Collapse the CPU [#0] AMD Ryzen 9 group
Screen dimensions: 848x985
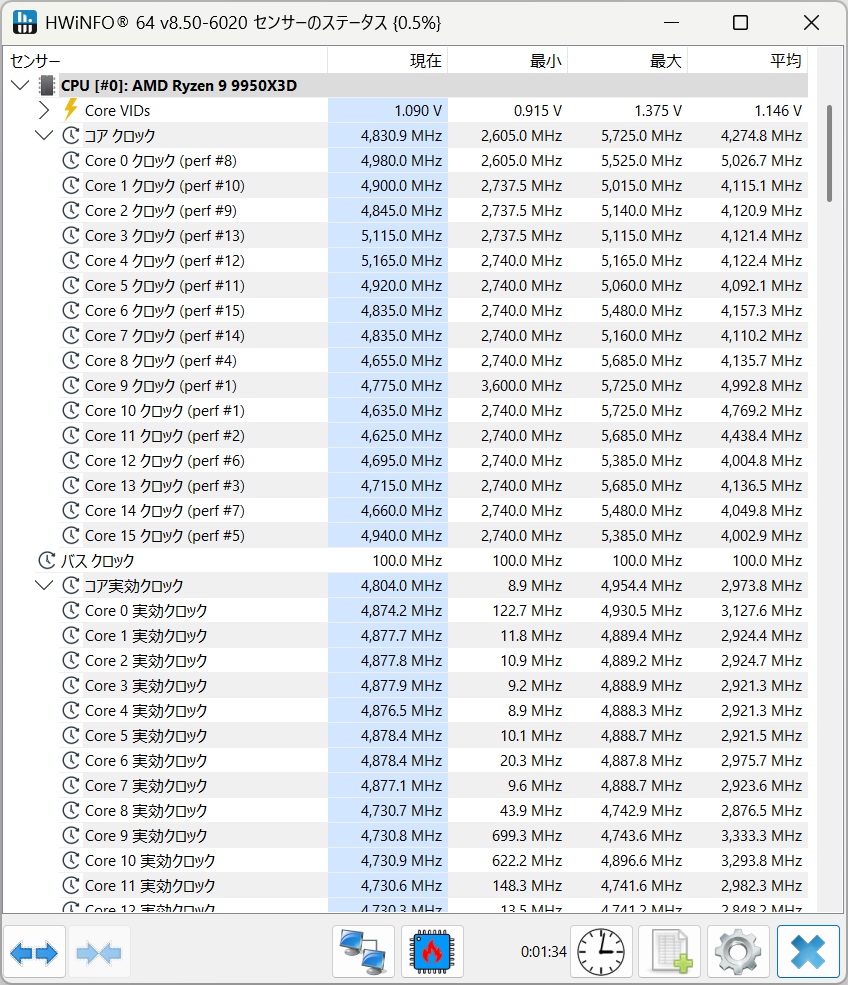point(20,85)
